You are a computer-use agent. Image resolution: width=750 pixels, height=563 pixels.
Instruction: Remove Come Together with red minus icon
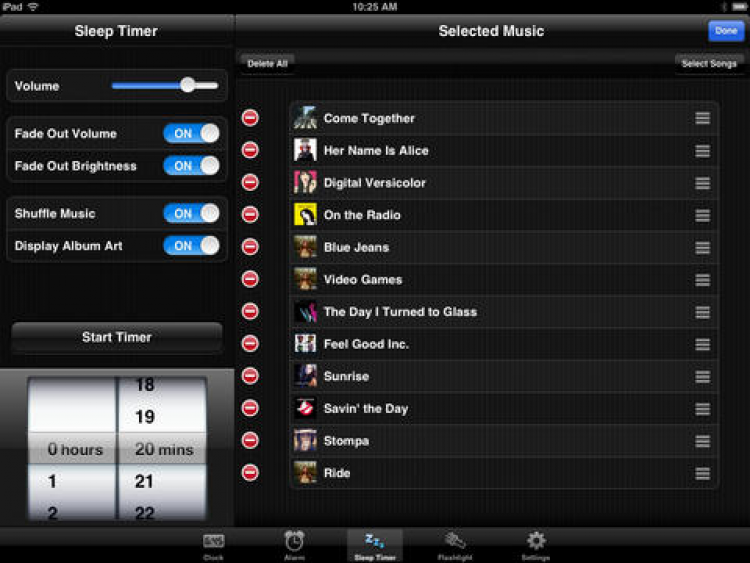(x=250, y=118)
